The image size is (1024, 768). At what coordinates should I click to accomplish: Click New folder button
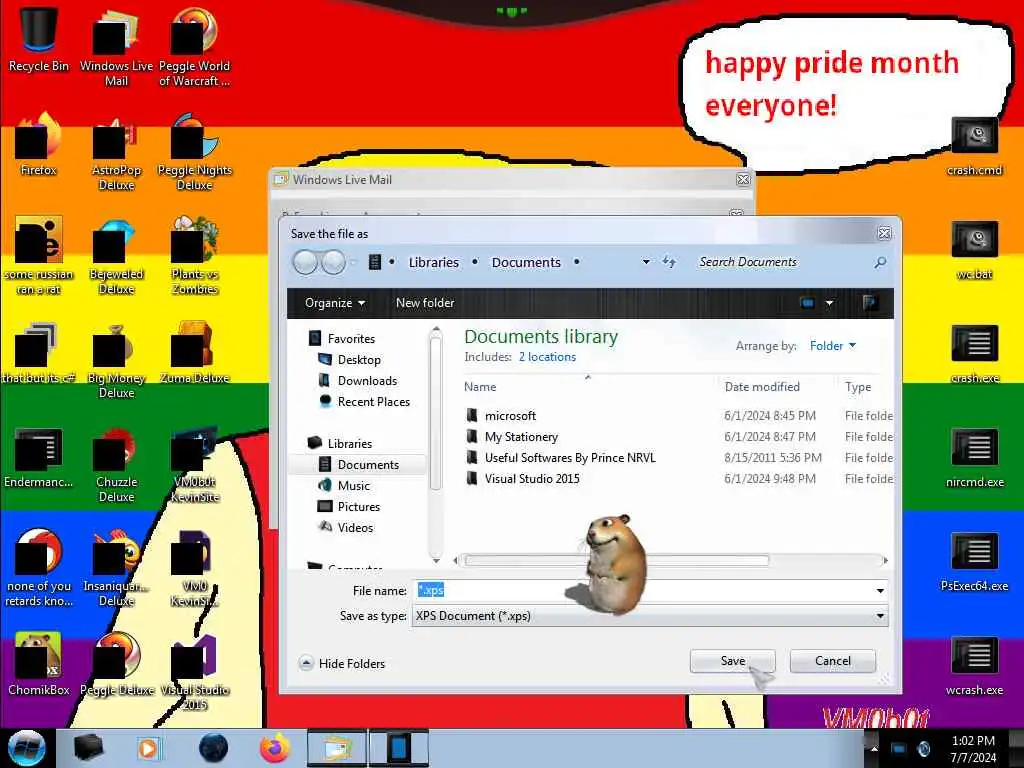424,303
